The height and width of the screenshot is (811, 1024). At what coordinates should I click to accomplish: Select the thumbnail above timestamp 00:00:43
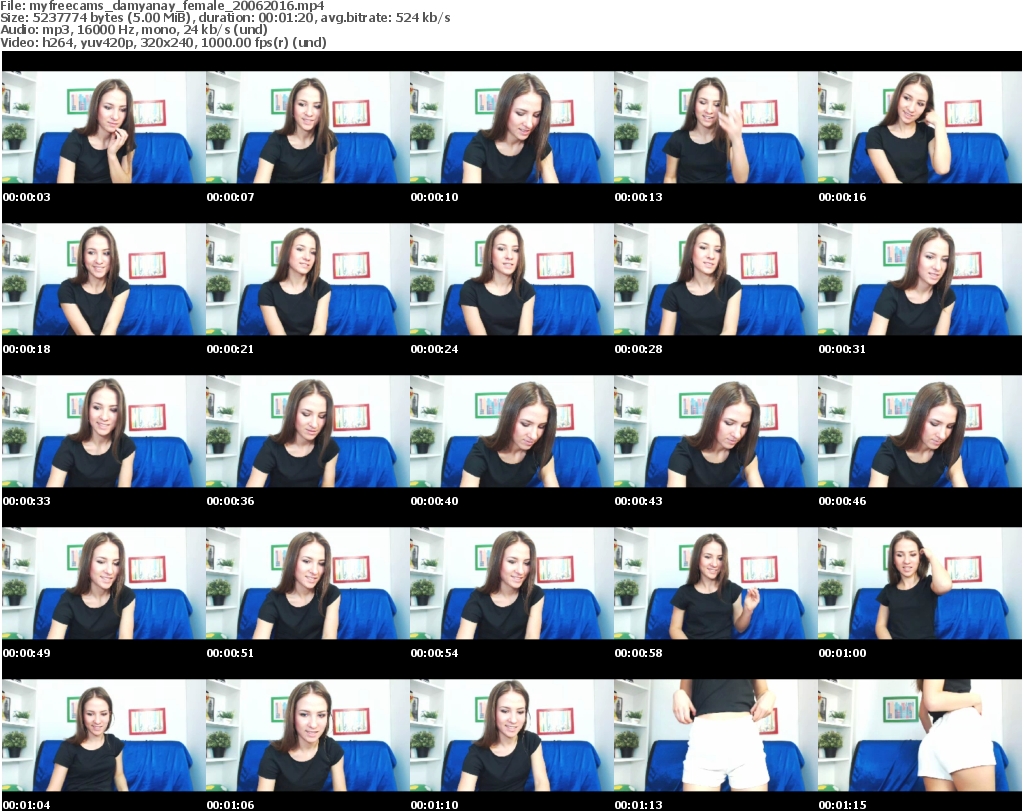click(716, 432)
